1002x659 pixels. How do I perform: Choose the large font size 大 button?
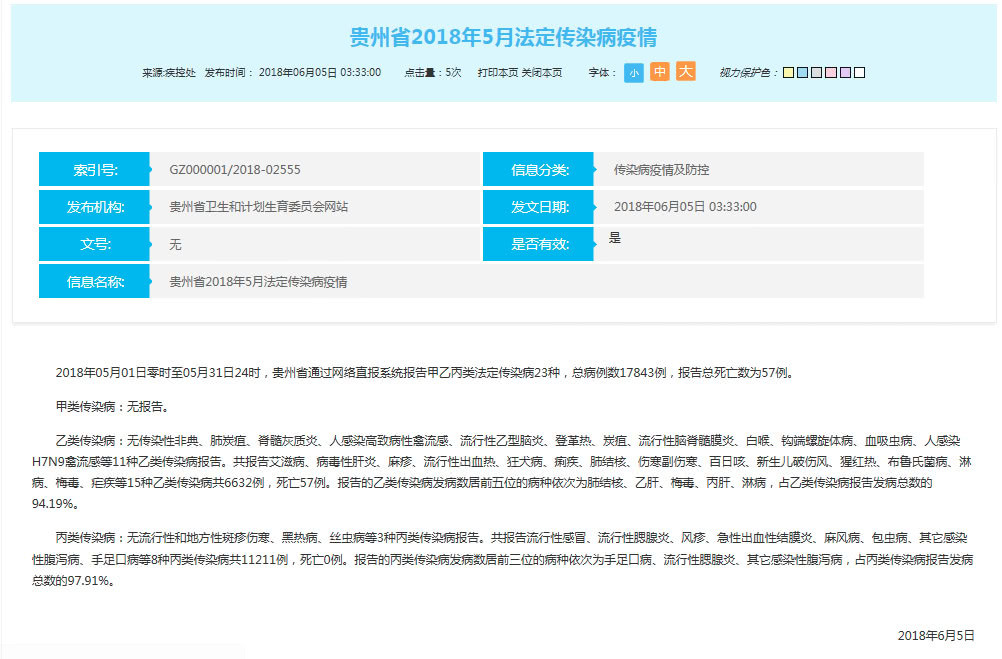click(685, 72)
